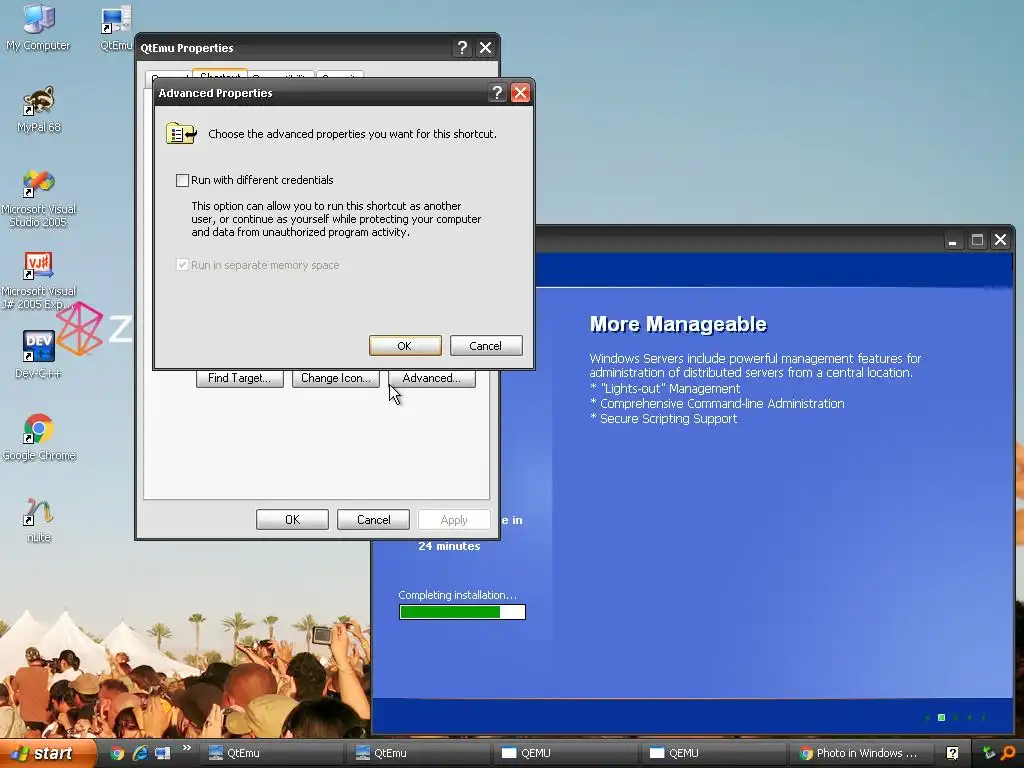Maximize the QEMU installer window
The image size is (1024, 768).
click(x=977, y=240)
